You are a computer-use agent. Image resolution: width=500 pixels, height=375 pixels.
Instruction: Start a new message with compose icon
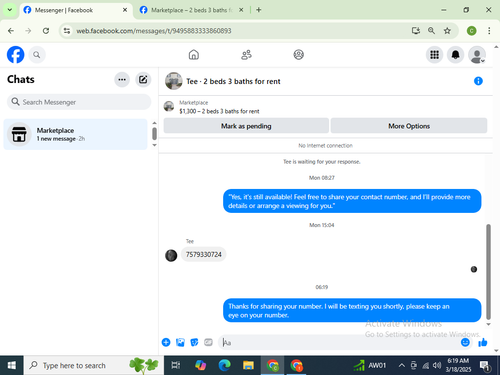143,80
